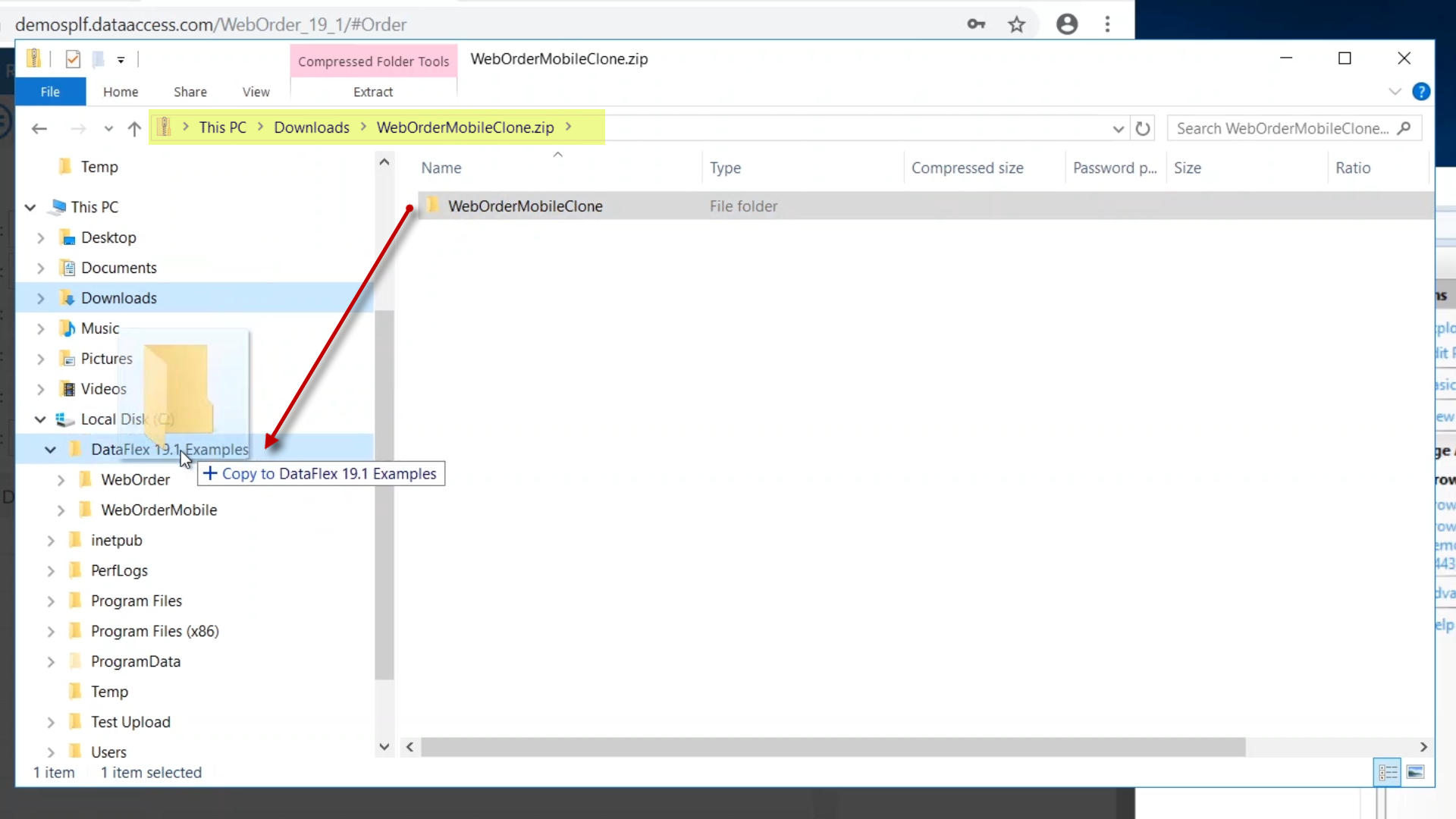Switch to details view layout button
Screen dimensions: 1456x819
click(1388, 772)
